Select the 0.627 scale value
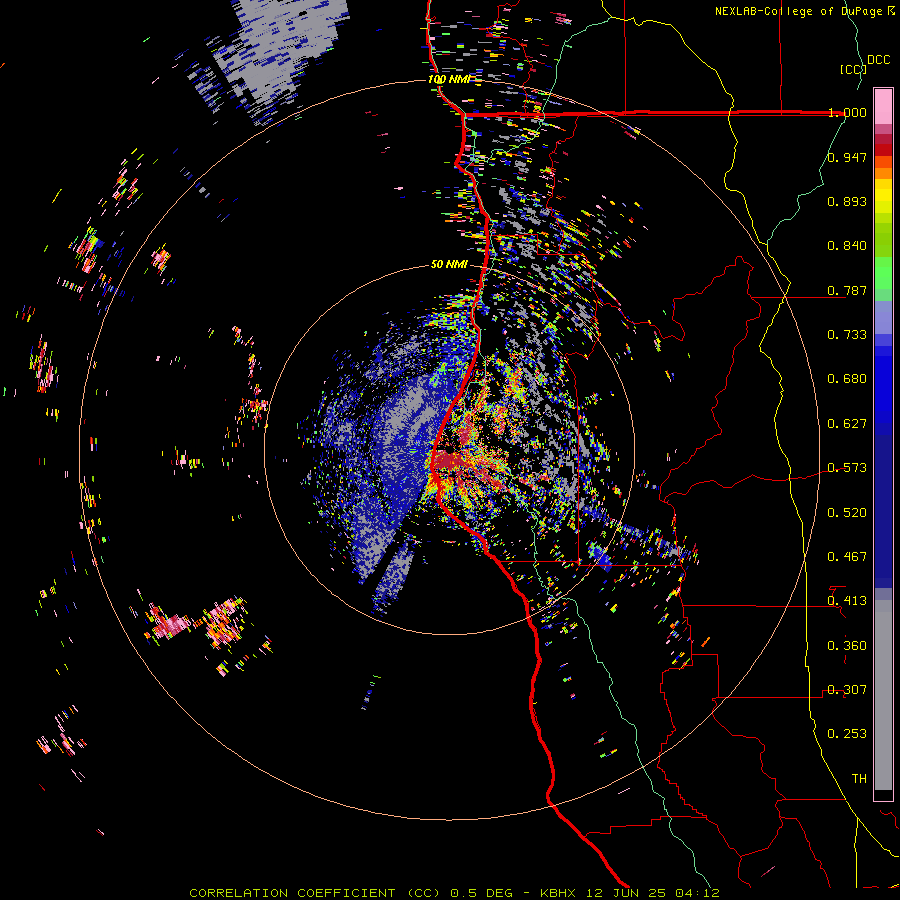The image size is (900, 900). [x=847, y=424]
